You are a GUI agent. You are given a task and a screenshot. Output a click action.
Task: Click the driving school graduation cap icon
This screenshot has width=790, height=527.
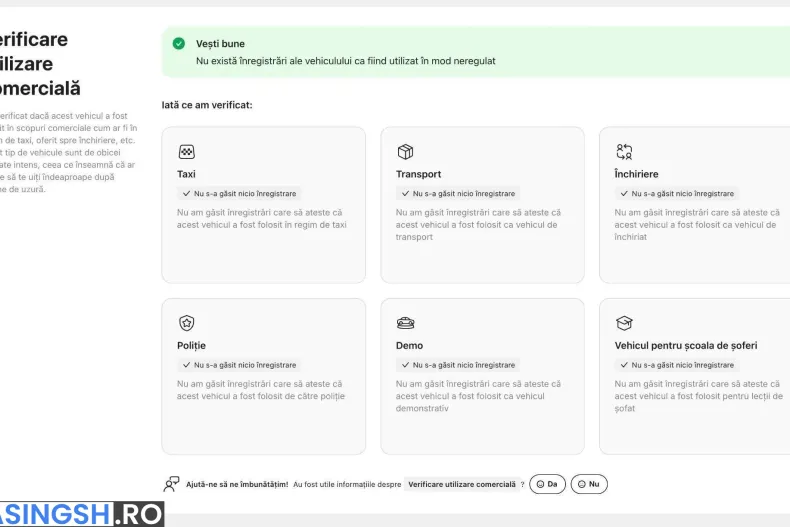click(x=624, y=323)
